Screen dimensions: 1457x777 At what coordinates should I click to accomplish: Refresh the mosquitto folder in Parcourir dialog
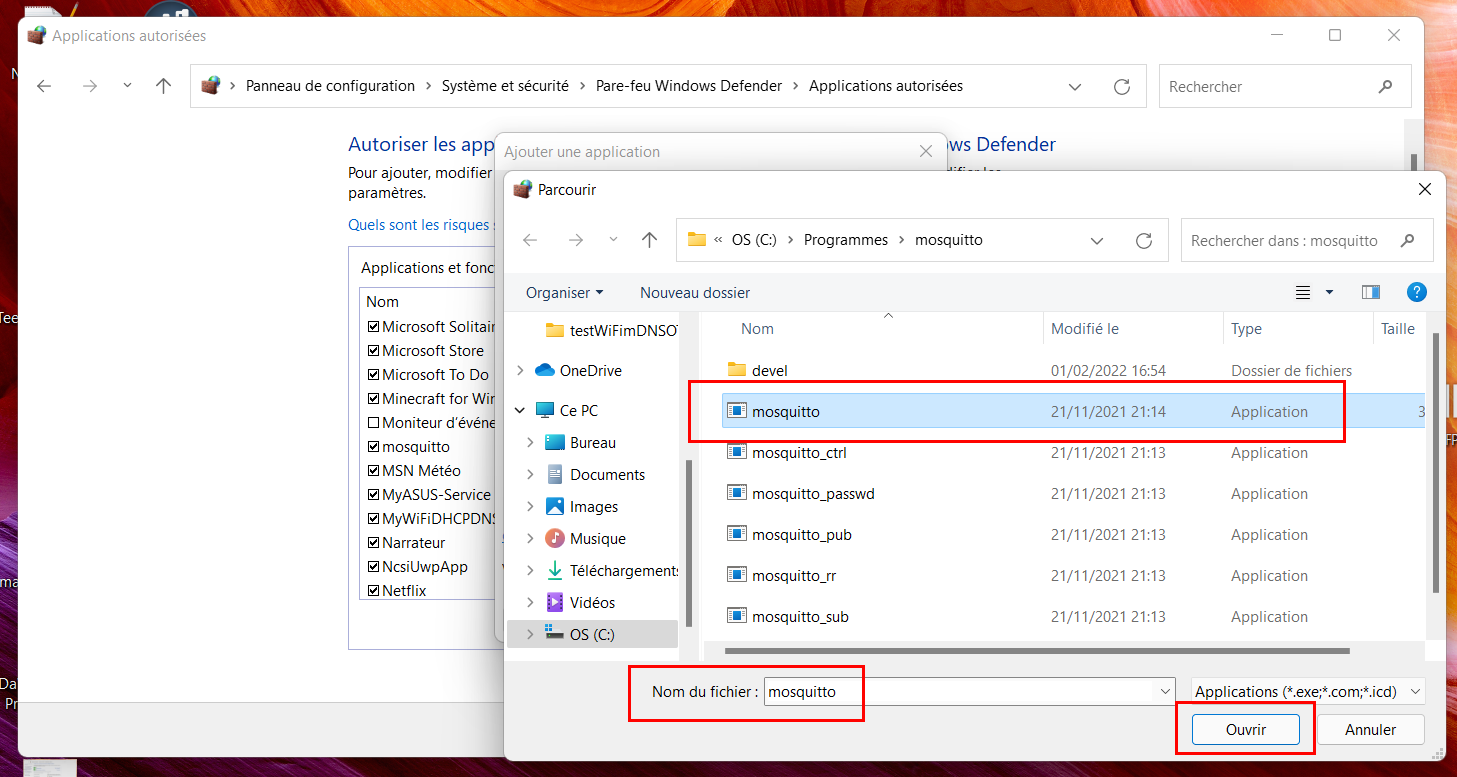(x=1144, y=241)
